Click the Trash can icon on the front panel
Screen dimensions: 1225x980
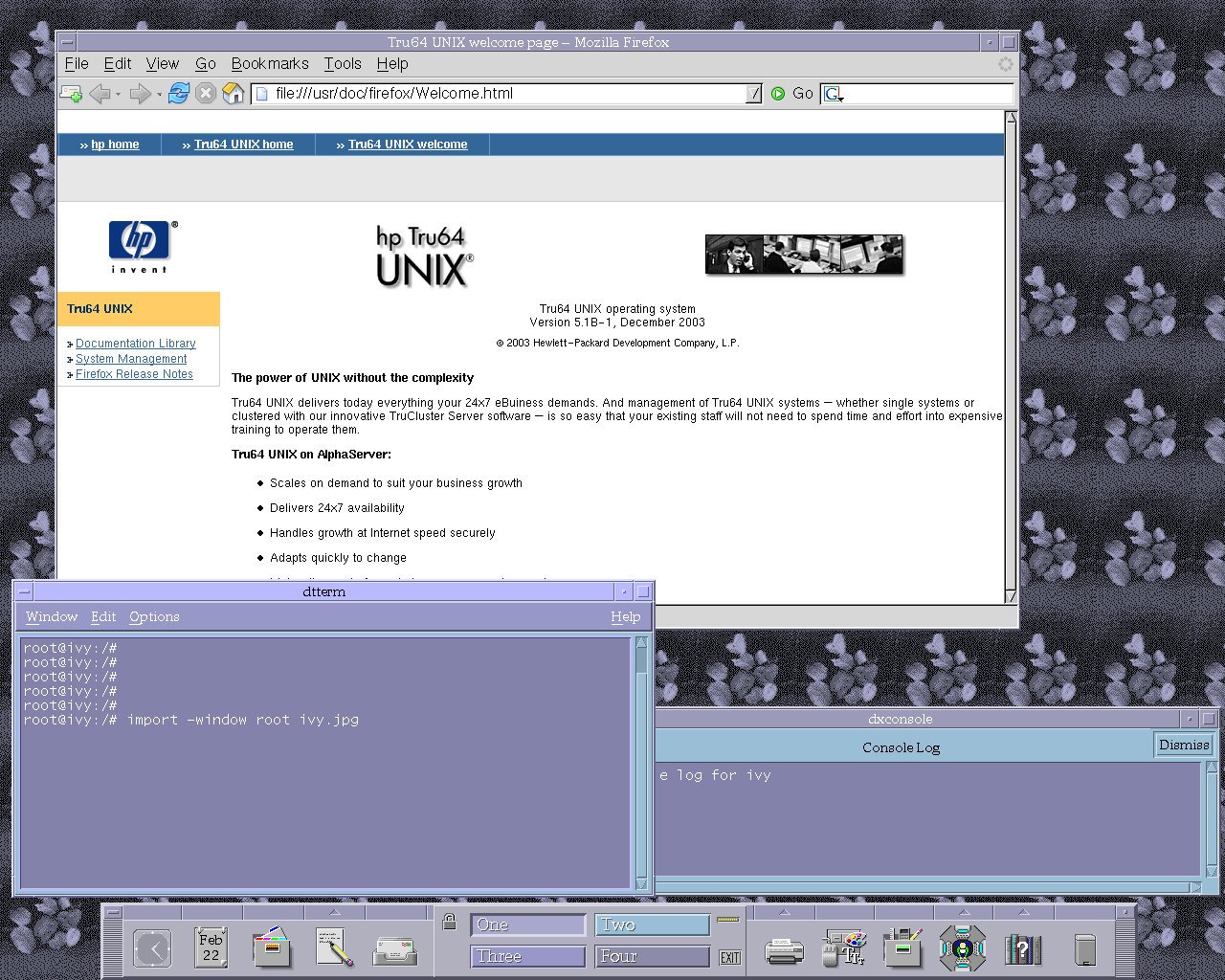1084,950
